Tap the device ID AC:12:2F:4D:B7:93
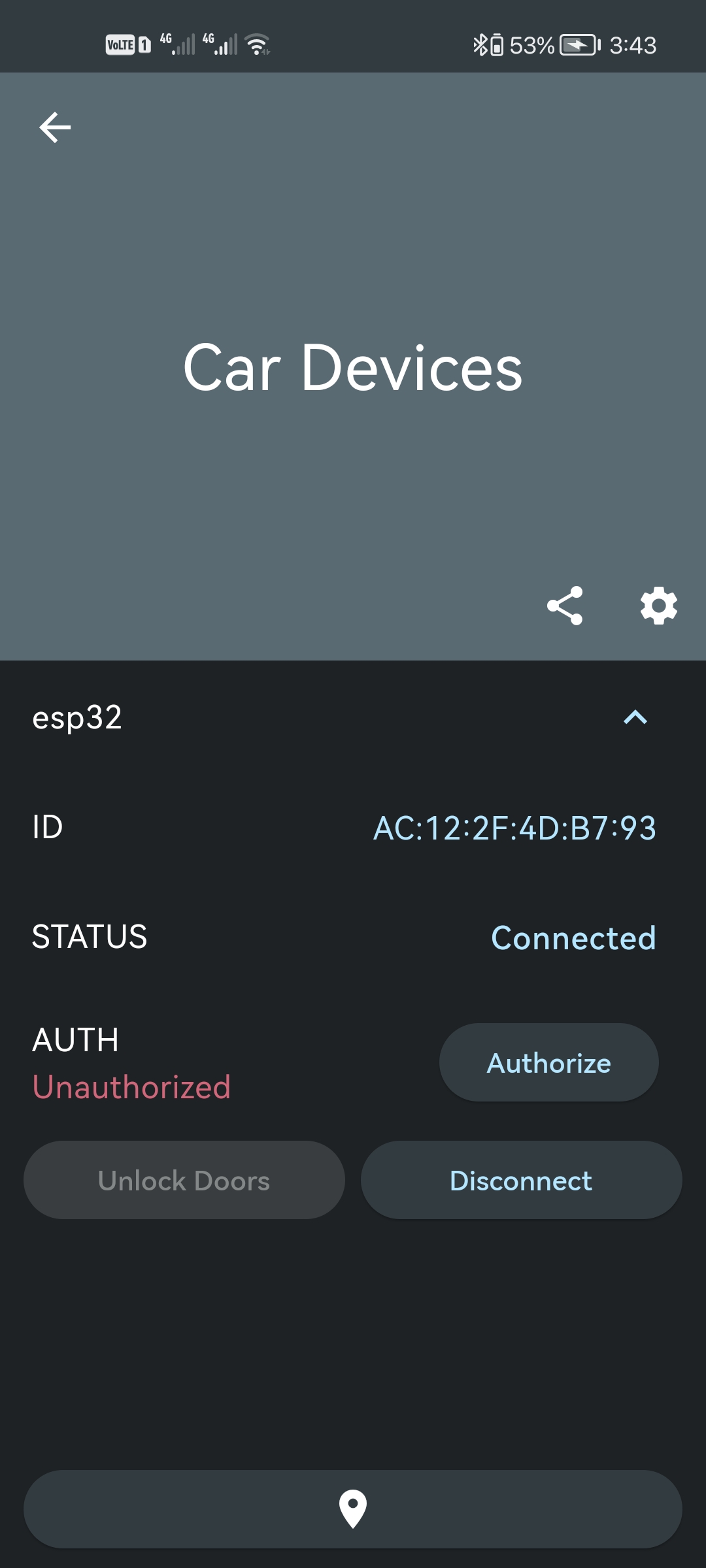The height and width of the screenshot is (1568, 706). (x=516, y=828)
